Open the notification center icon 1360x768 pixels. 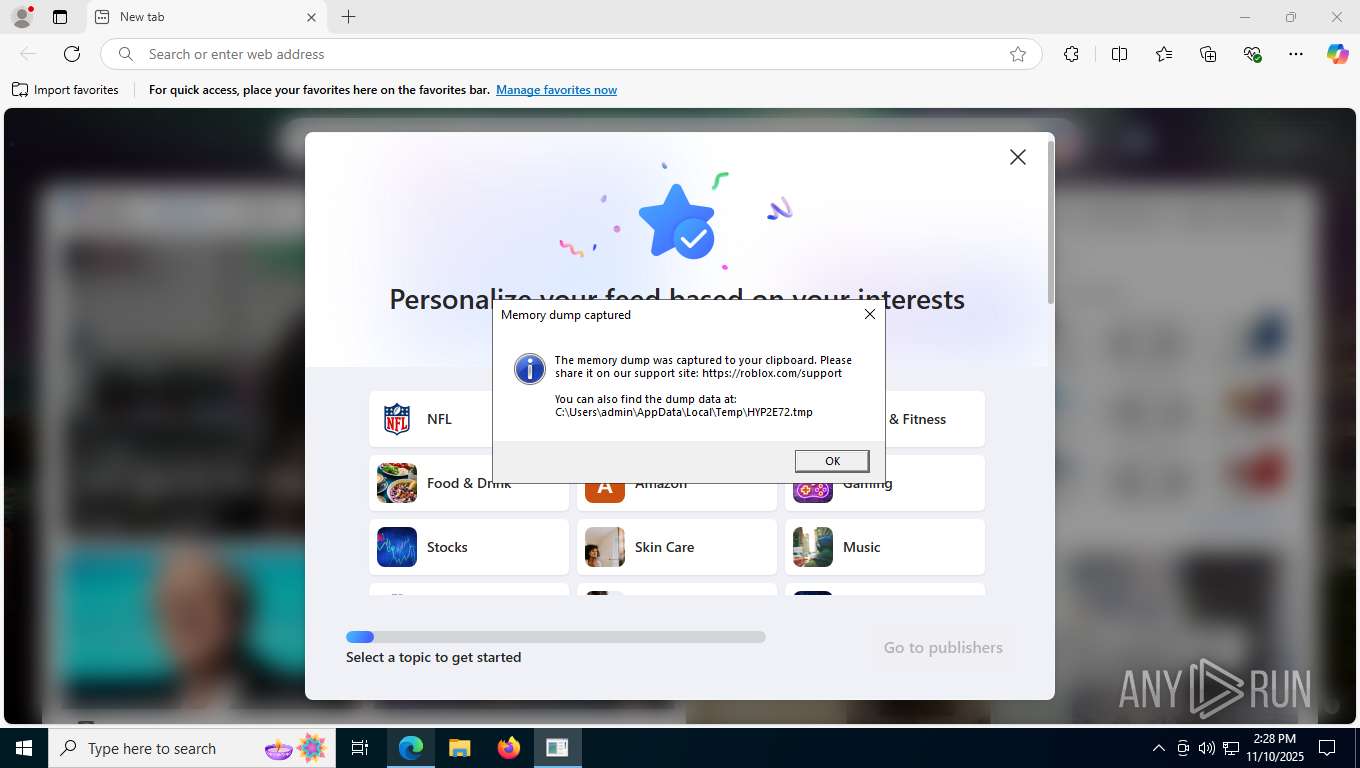point(1327,748)
